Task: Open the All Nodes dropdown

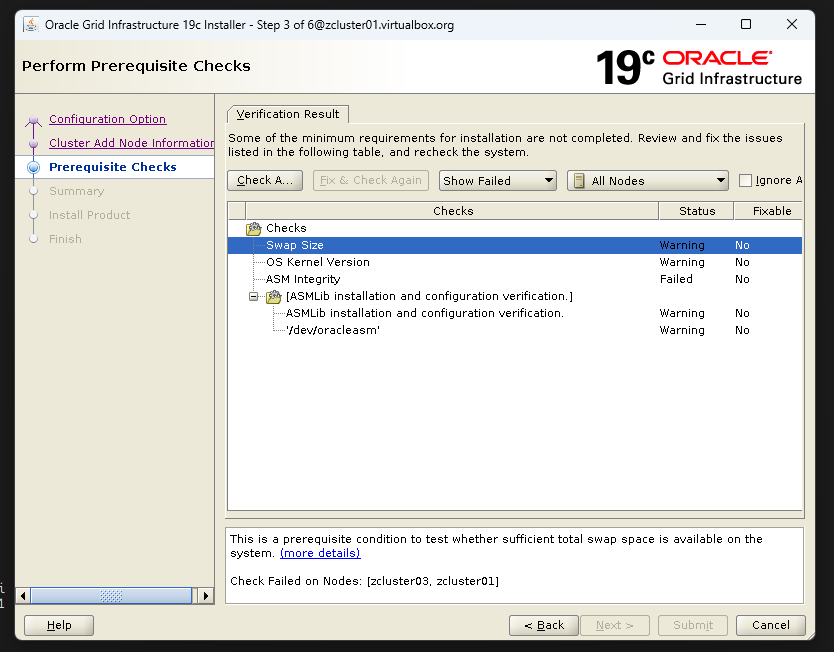Action: 647,181
